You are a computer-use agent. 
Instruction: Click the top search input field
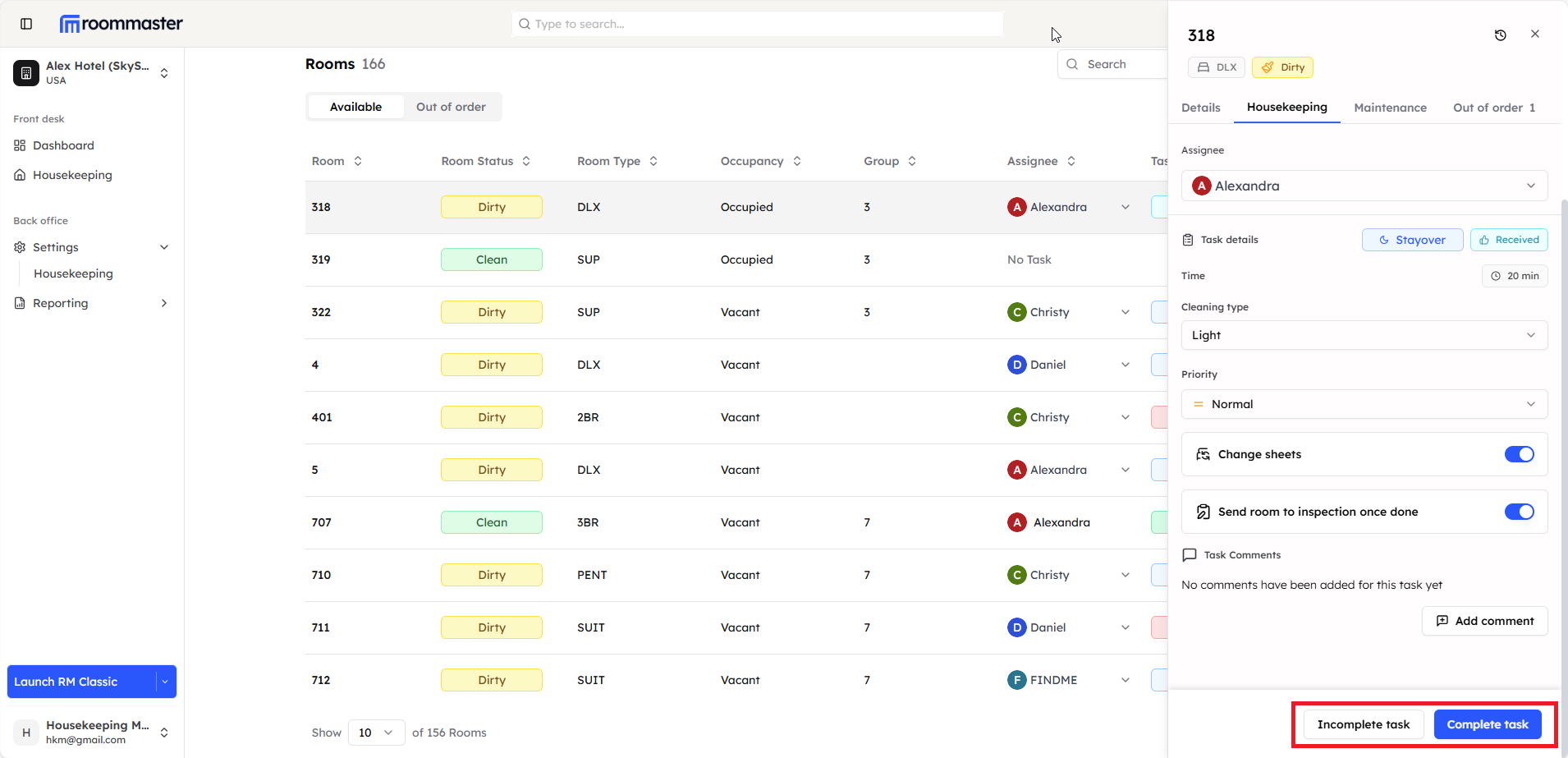point(757,24)
